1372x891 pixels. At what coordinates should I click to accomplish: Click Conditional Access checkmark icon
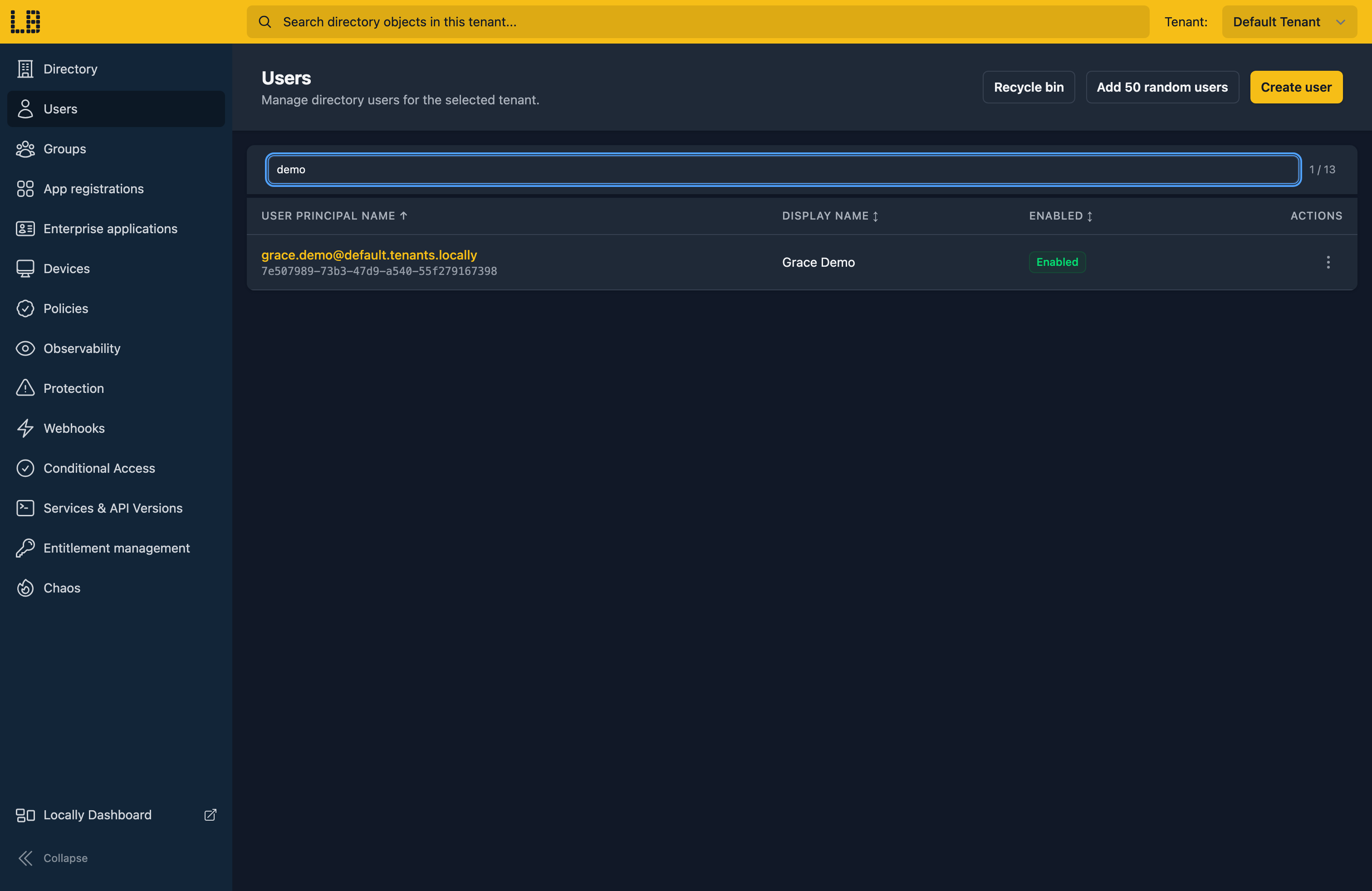(25, 468)
